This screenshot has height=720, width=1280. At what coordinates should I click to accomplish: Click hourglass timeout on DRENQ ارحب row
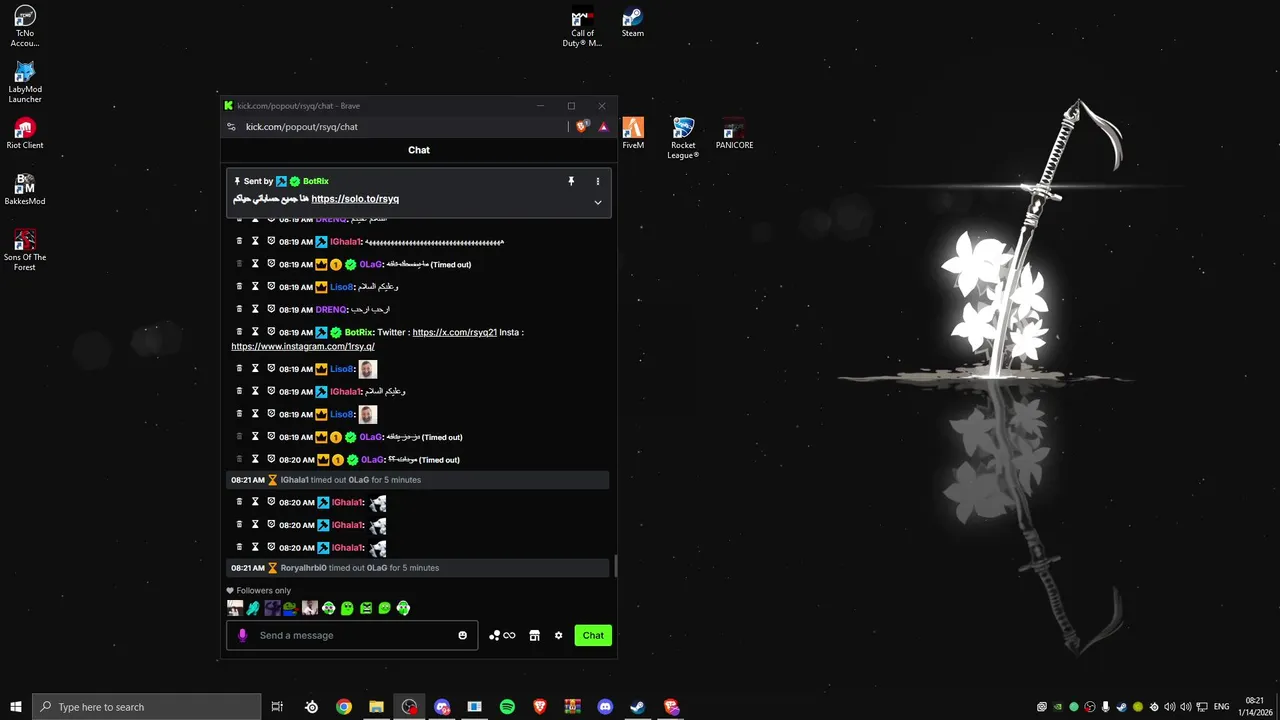[255, 309]
